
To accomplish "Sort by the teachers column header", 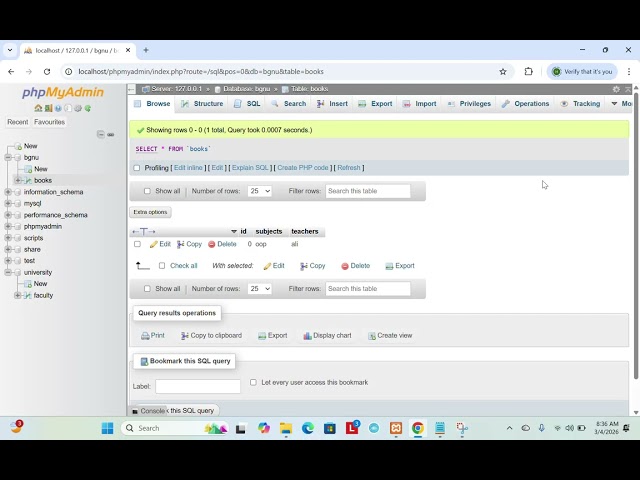I will pos(305,231).
